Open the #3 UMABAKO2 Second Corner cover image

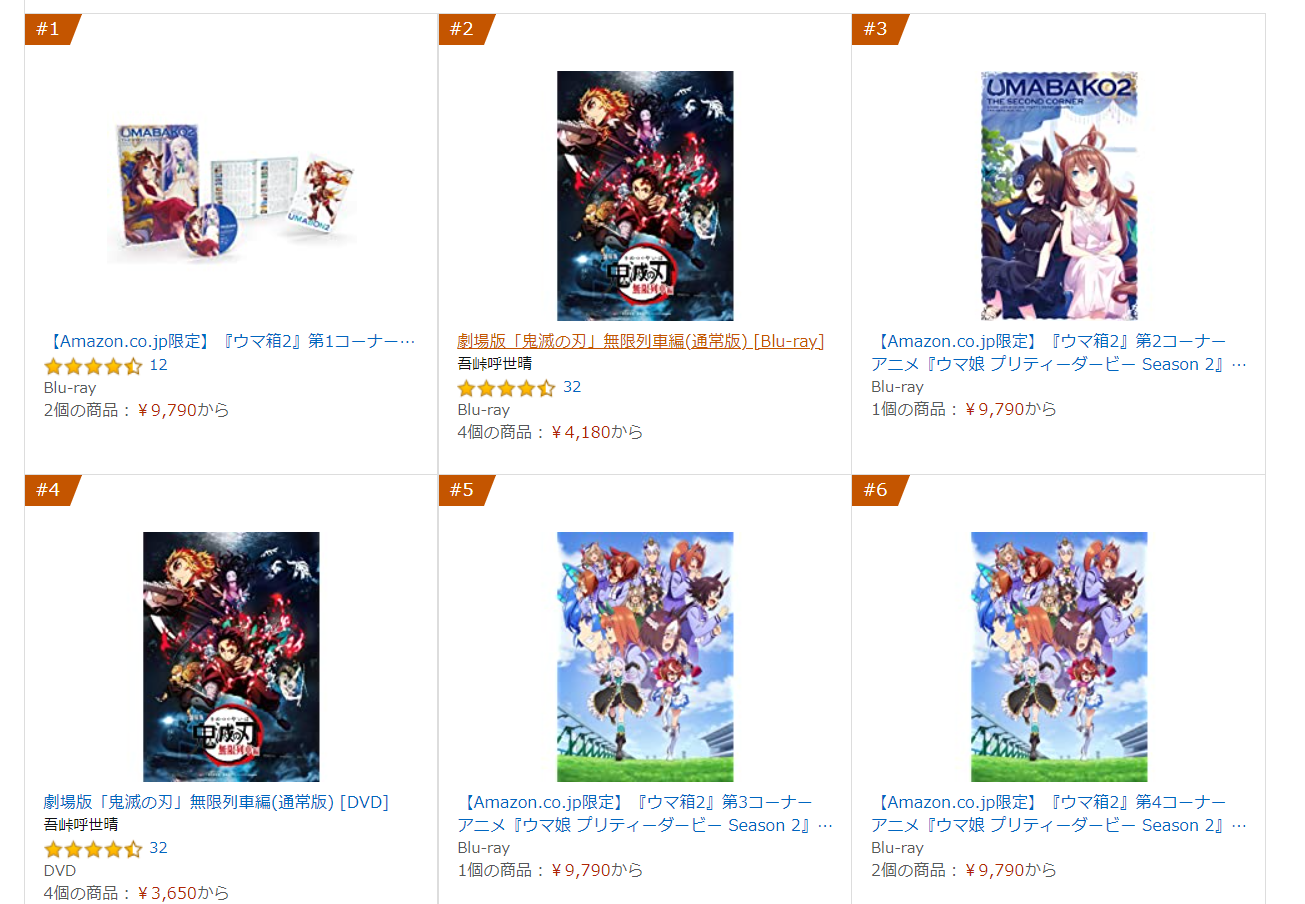(1059, 196)
